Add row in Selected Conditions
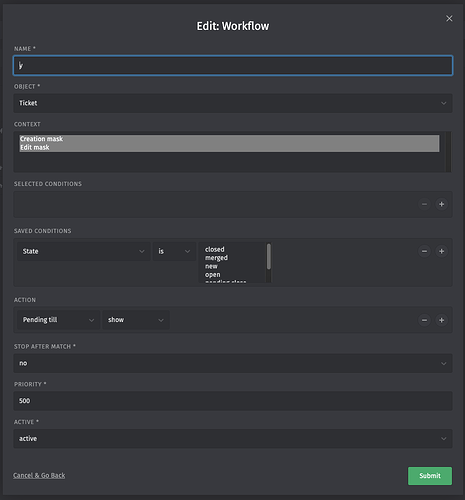465x500 pixels. click(x=441, y=204)
